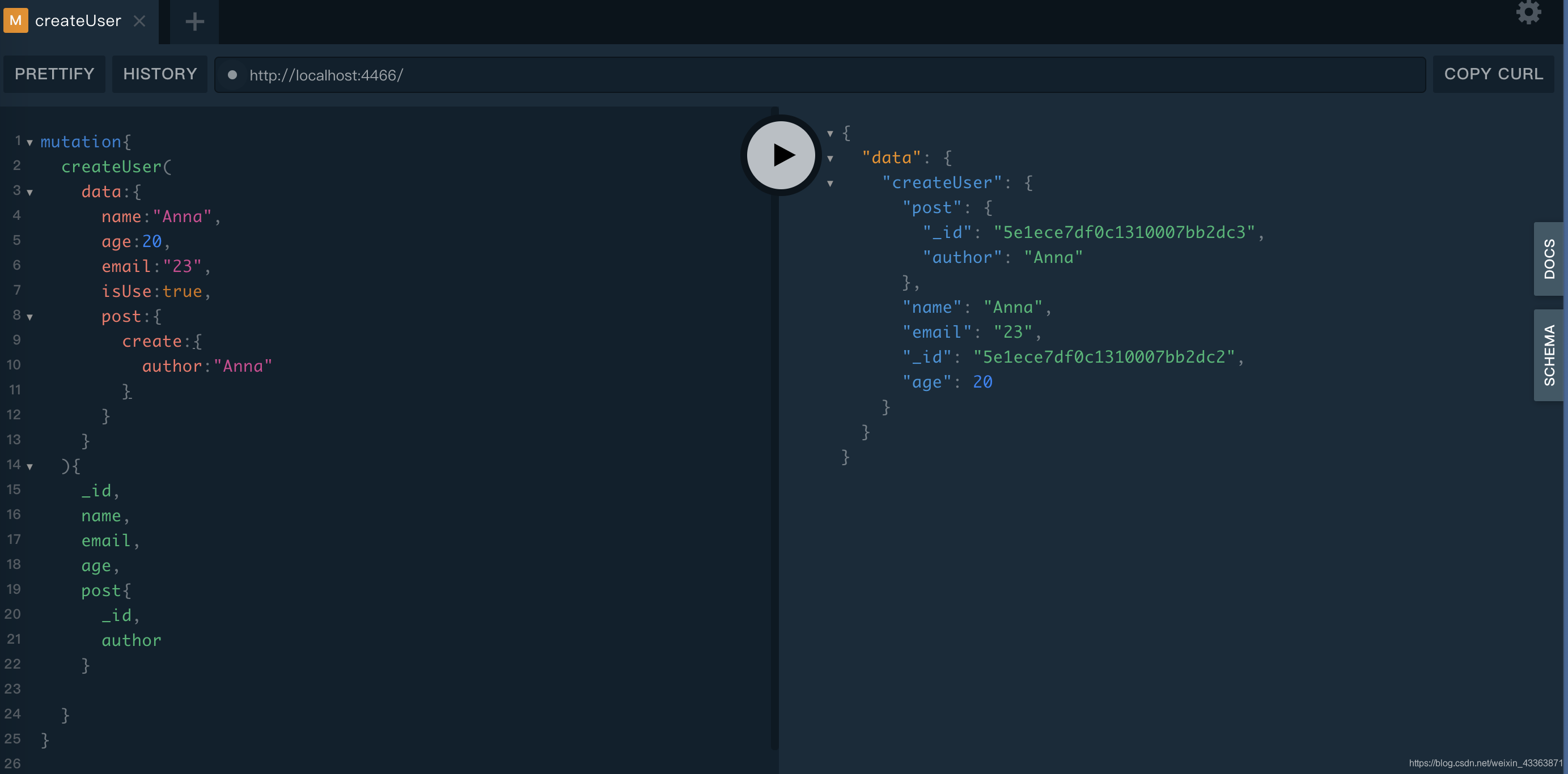Click the COPY CURL button
This screenshot has height=774, width=1568.
point(1493,74)
